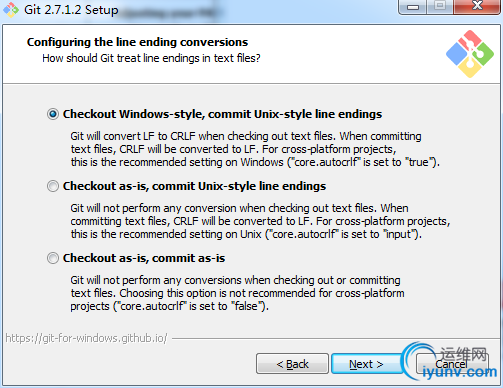Choose Checkout as-is, commit Unix-style radio button
Screen dimensions: 503x388
(53, 186)
